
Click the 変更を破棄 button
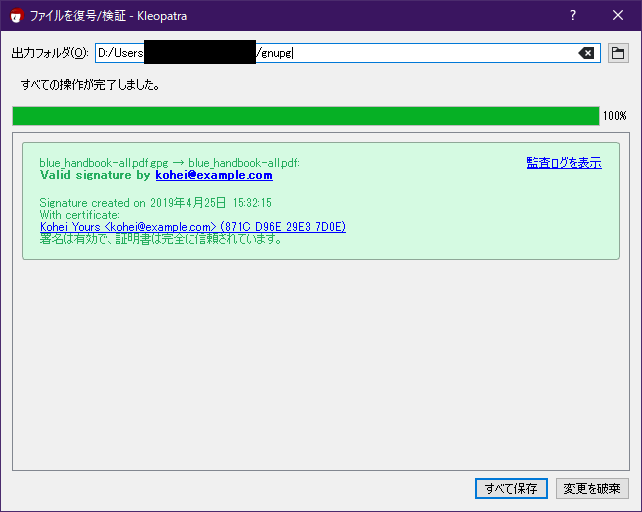[592, 489]
